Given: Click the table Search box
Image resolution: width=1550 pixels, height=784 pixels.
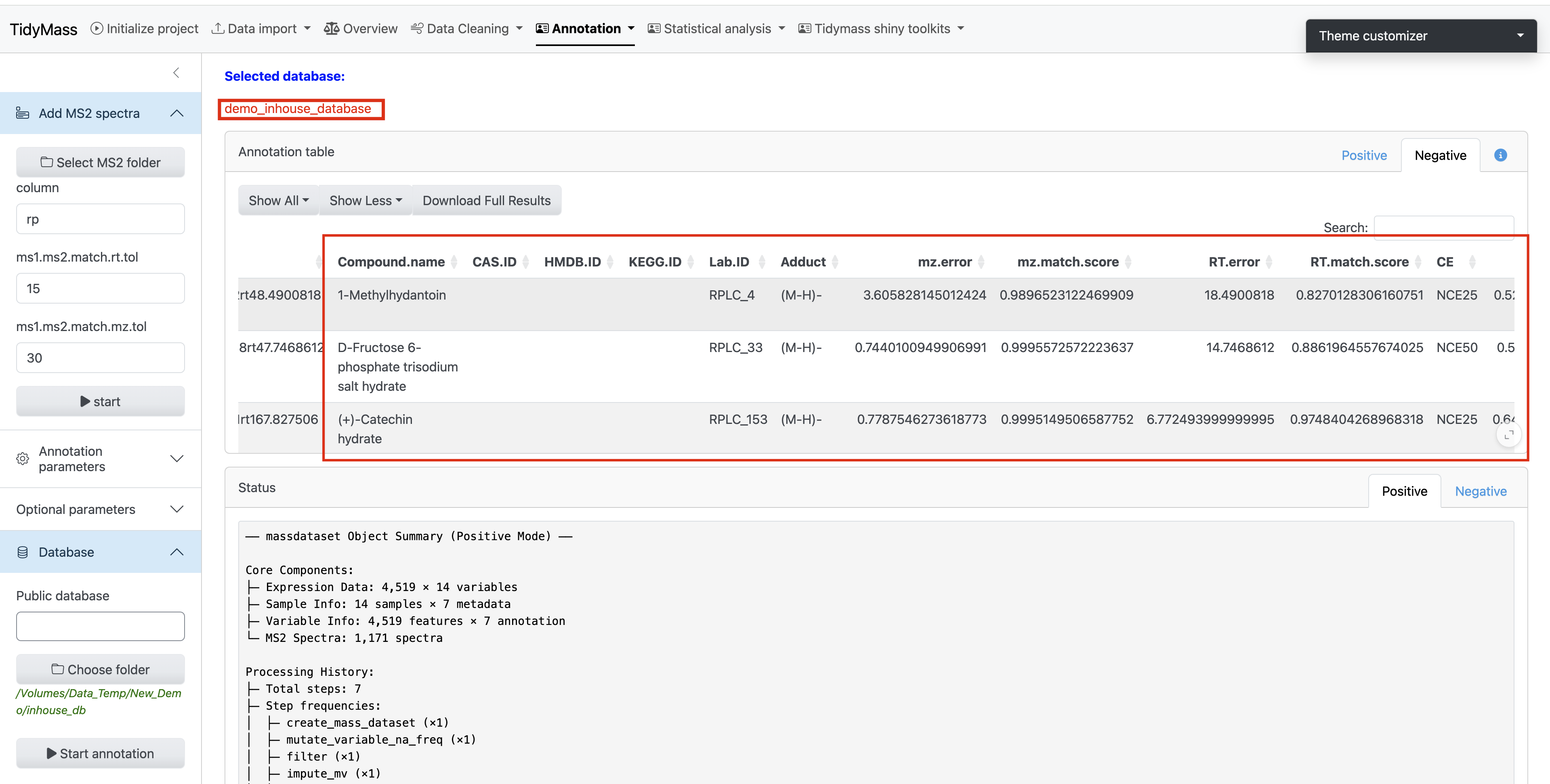Looking at the screenshot, I should pyautogui.click(x=1443, y=227).
